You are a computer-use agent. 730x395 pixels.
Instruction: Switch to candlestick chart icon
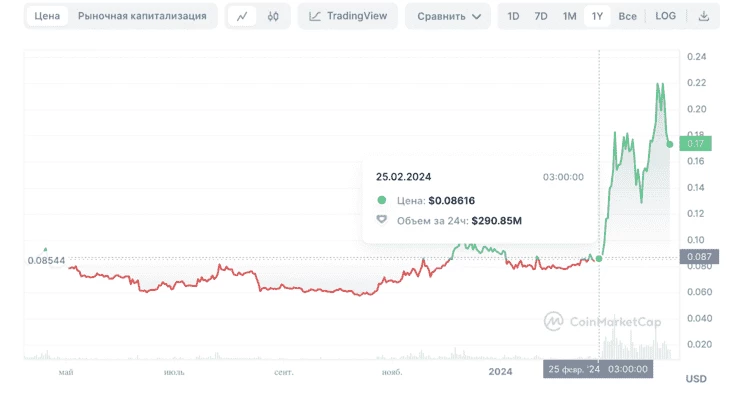[x=273, y=16]
